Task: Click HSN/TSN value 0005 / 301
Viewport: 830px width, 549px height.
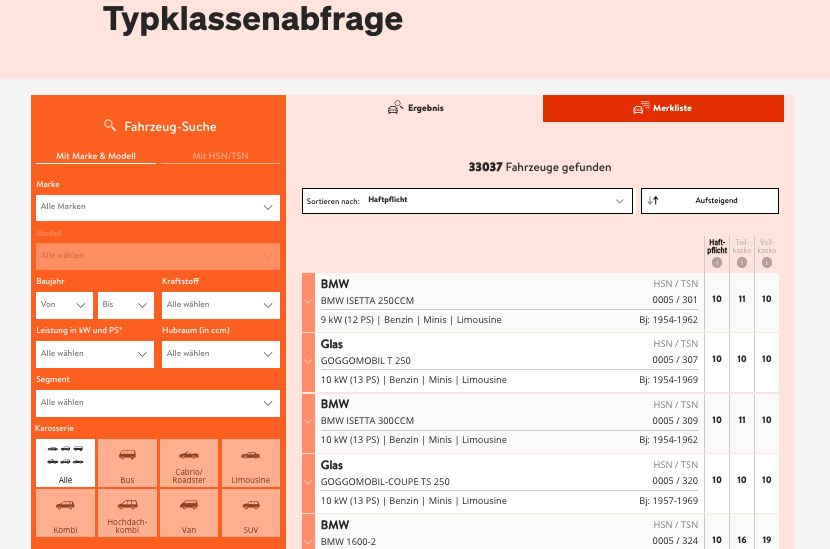Action: point(675,300)
